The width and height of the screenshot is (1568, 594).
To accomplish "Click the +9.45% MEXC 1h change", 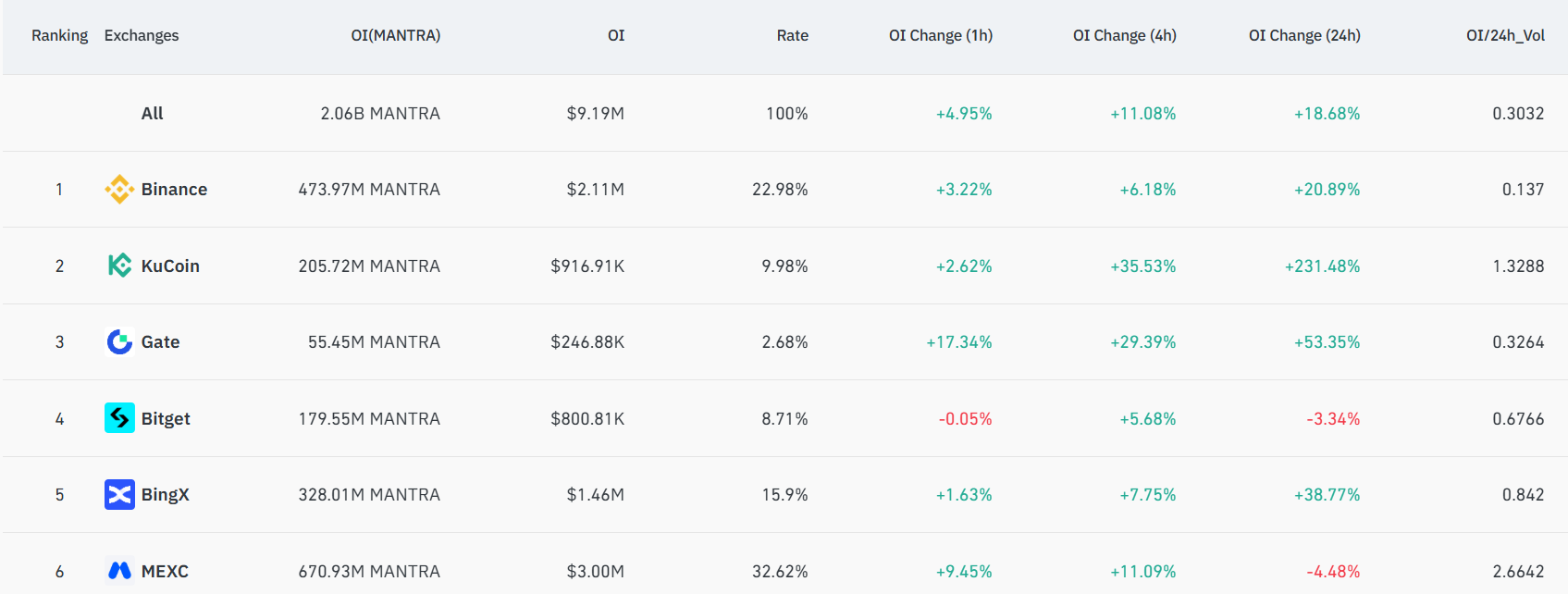I will click(x=964, y=571).
